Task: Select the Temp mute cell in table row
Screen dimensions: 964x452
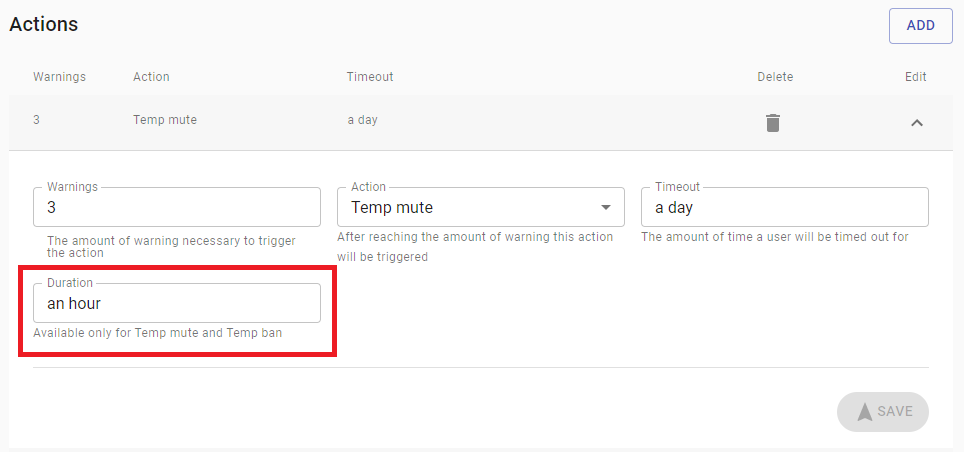Action: (165, 120)
